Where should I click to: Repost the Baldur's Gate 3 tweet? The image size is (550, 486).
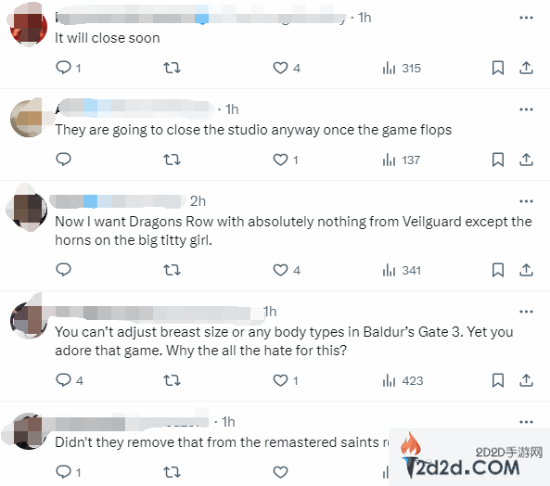point(172,380)
